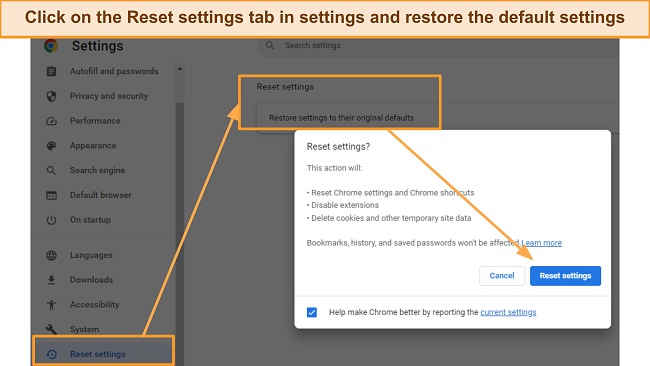Click the On startup power icon
Image resolution: width=650 pixels, height=366 pixels.
51,220
